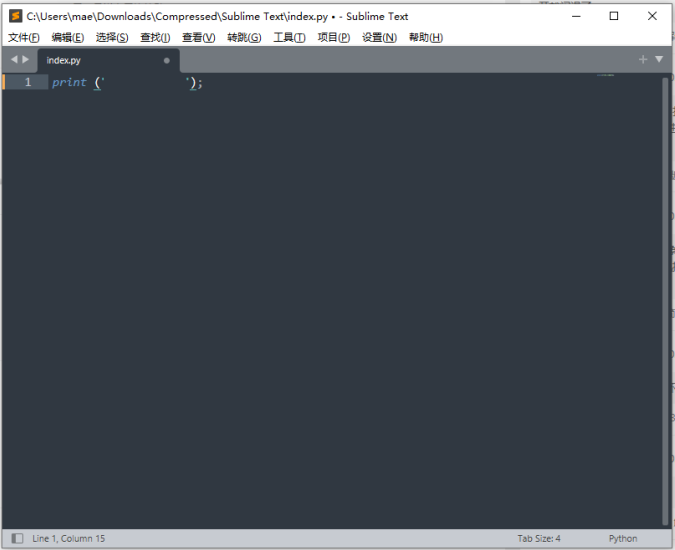Click the Sublime Text logo in title bar

point(15,16)
